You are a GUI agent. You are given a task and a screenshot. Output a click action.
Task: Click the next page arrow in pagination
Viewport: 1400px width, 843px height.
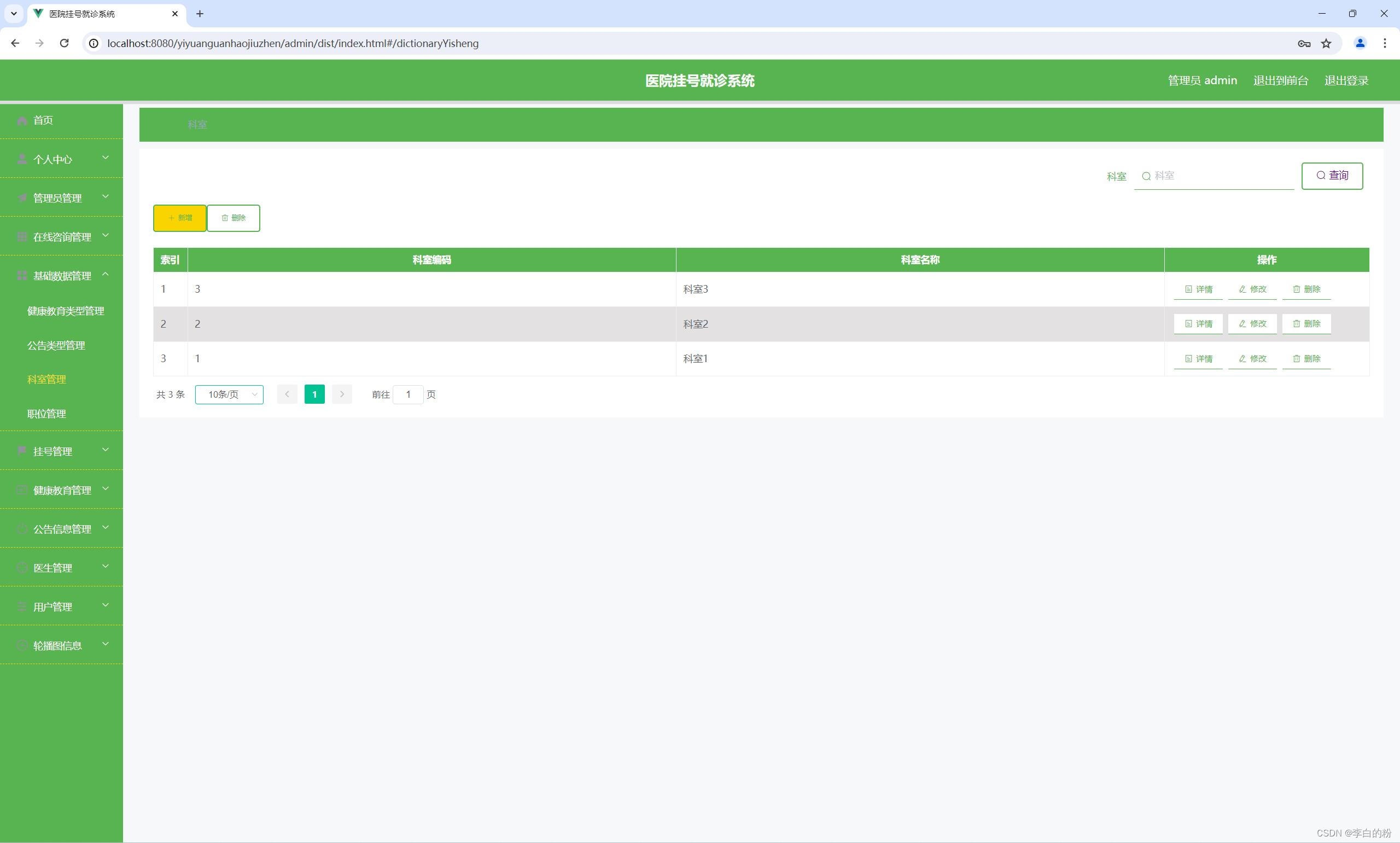342,395
